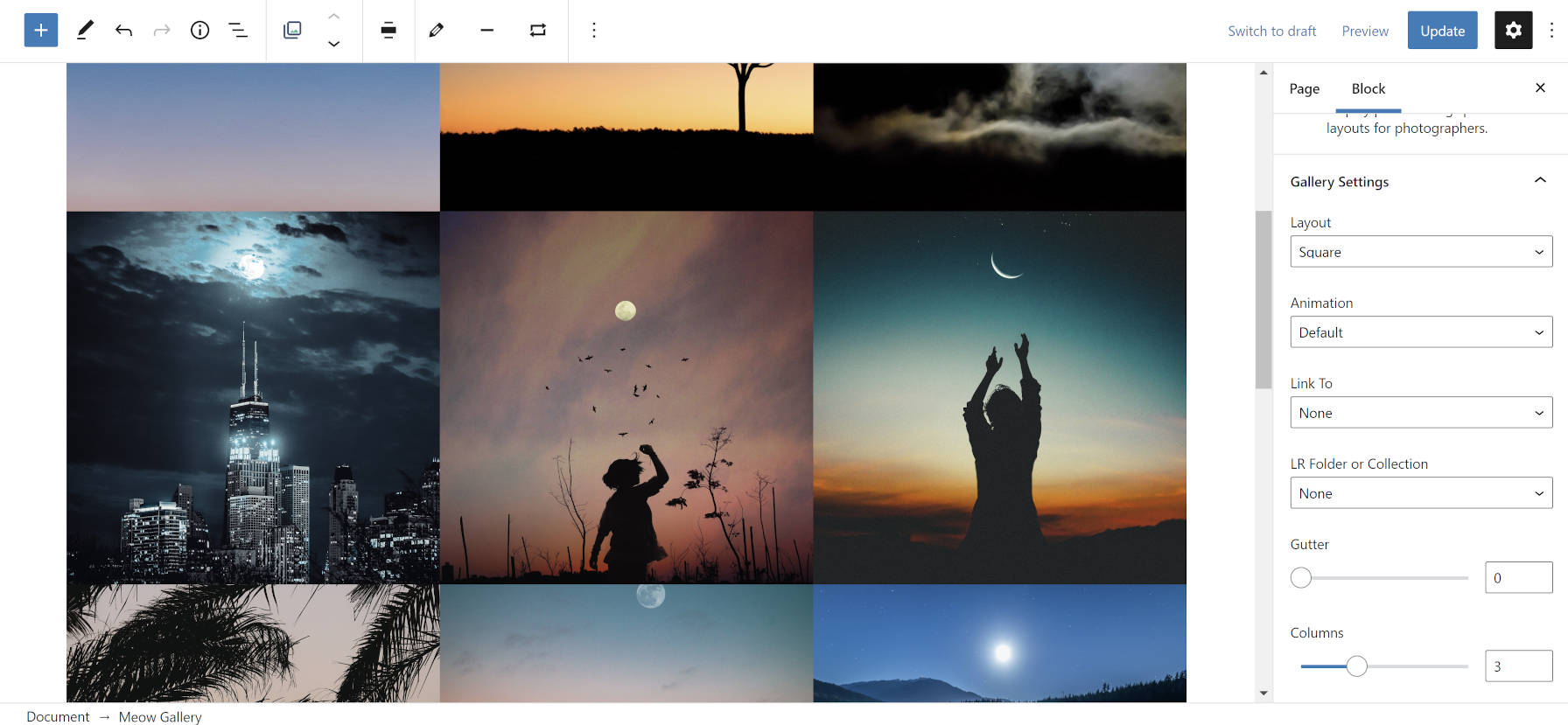Open the editor options three-dot menu
Image resolution: width=1568 pixels, height=725 pixels.
1552,31
